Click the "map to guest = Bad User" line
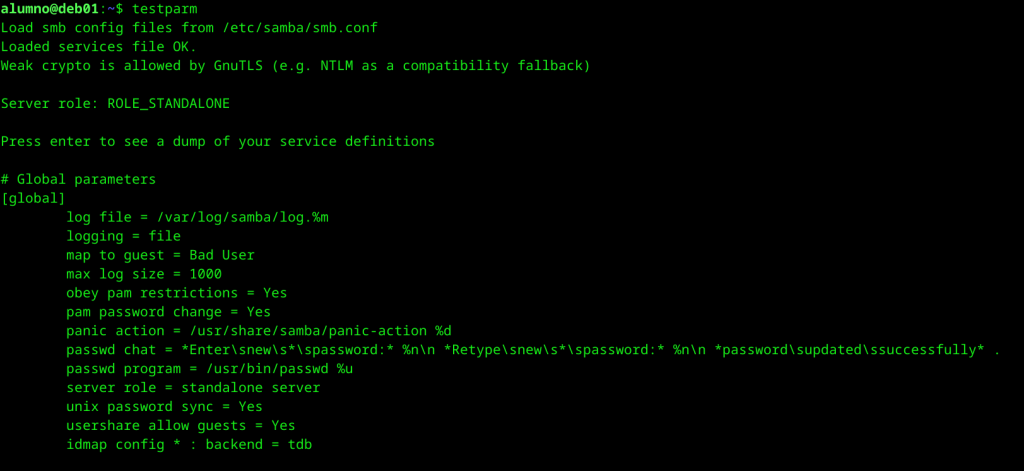The height and width of the screenshot is (471, 1024). [160, 255]
